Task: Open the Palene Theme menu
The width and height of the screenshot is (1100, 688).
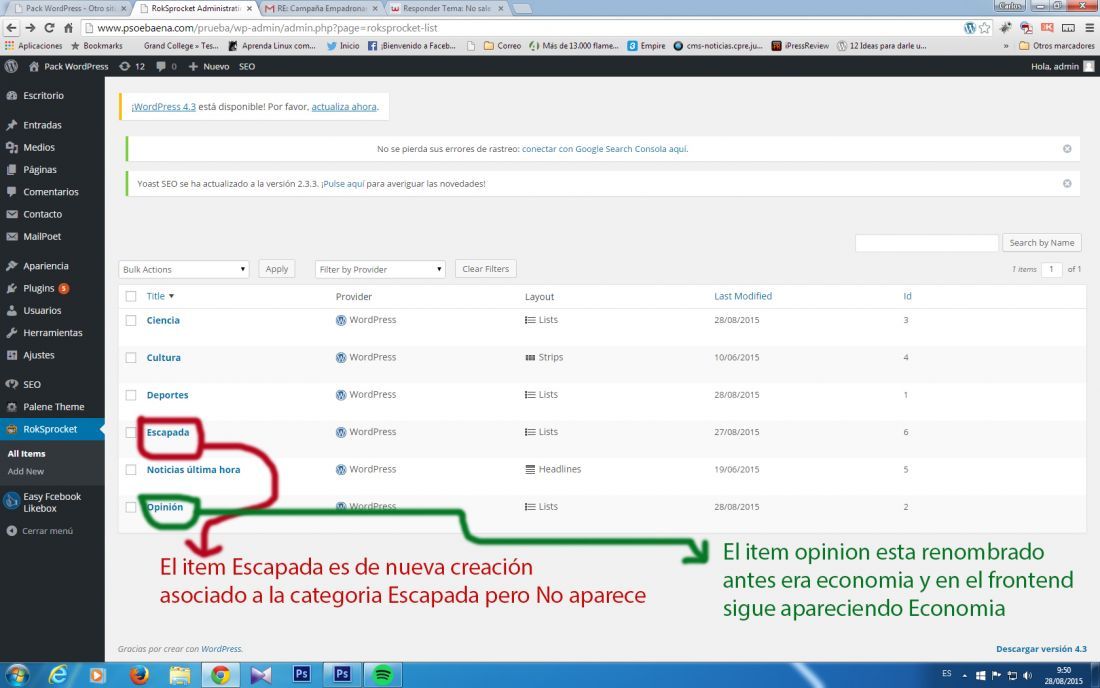Action: click(x=52, y=407)
